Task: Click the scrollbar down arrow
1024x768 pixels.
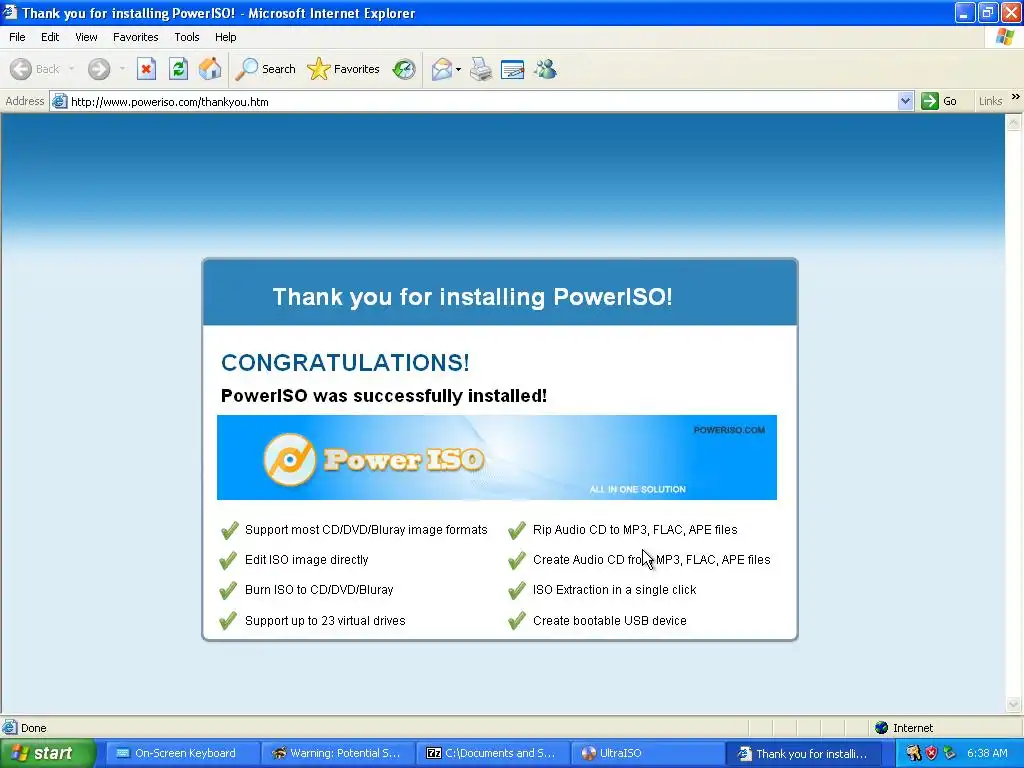Action: tap(1014, 704)
